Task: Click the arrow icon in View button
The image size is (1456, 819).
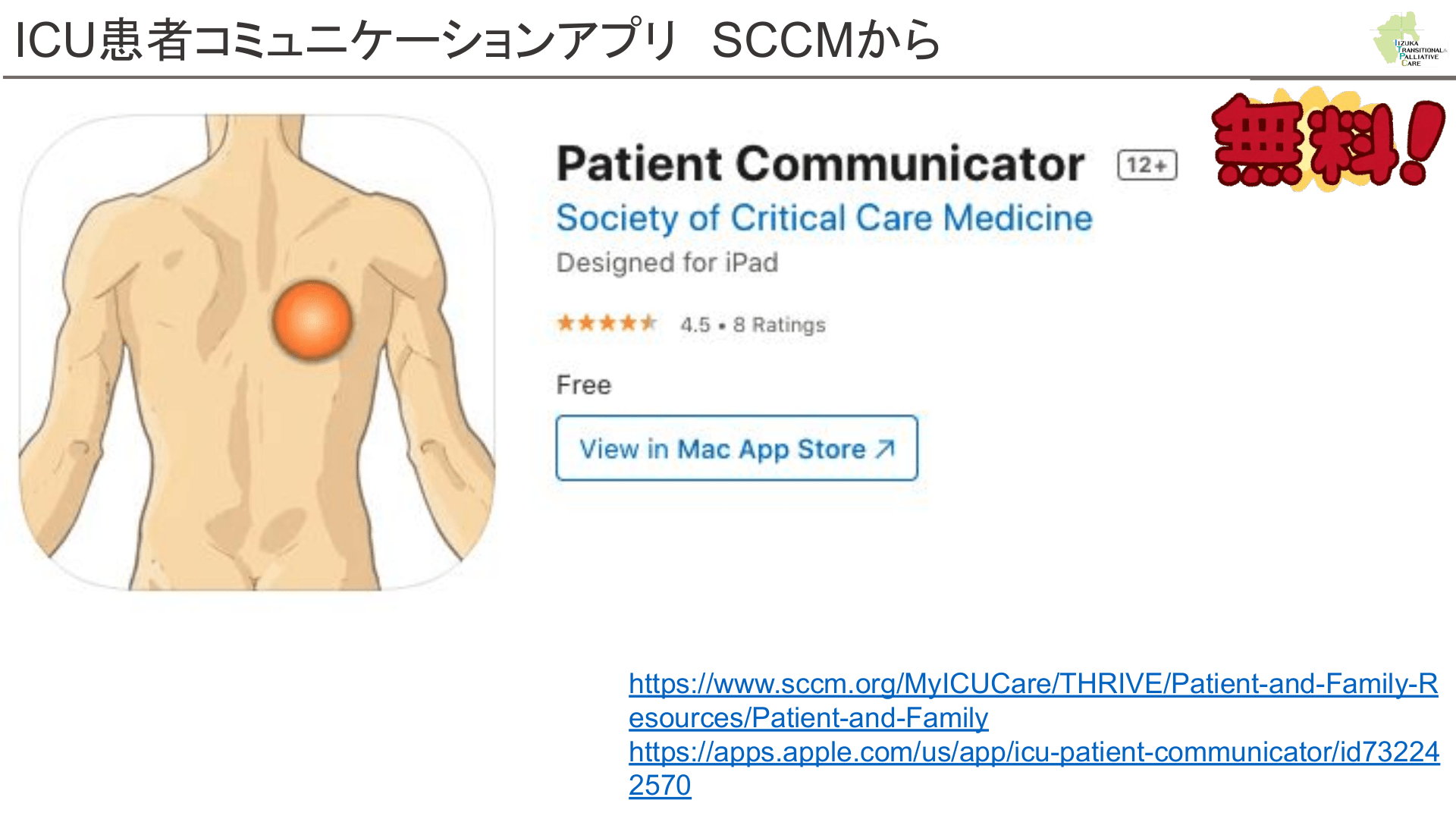Action: [x=884, y=449]
